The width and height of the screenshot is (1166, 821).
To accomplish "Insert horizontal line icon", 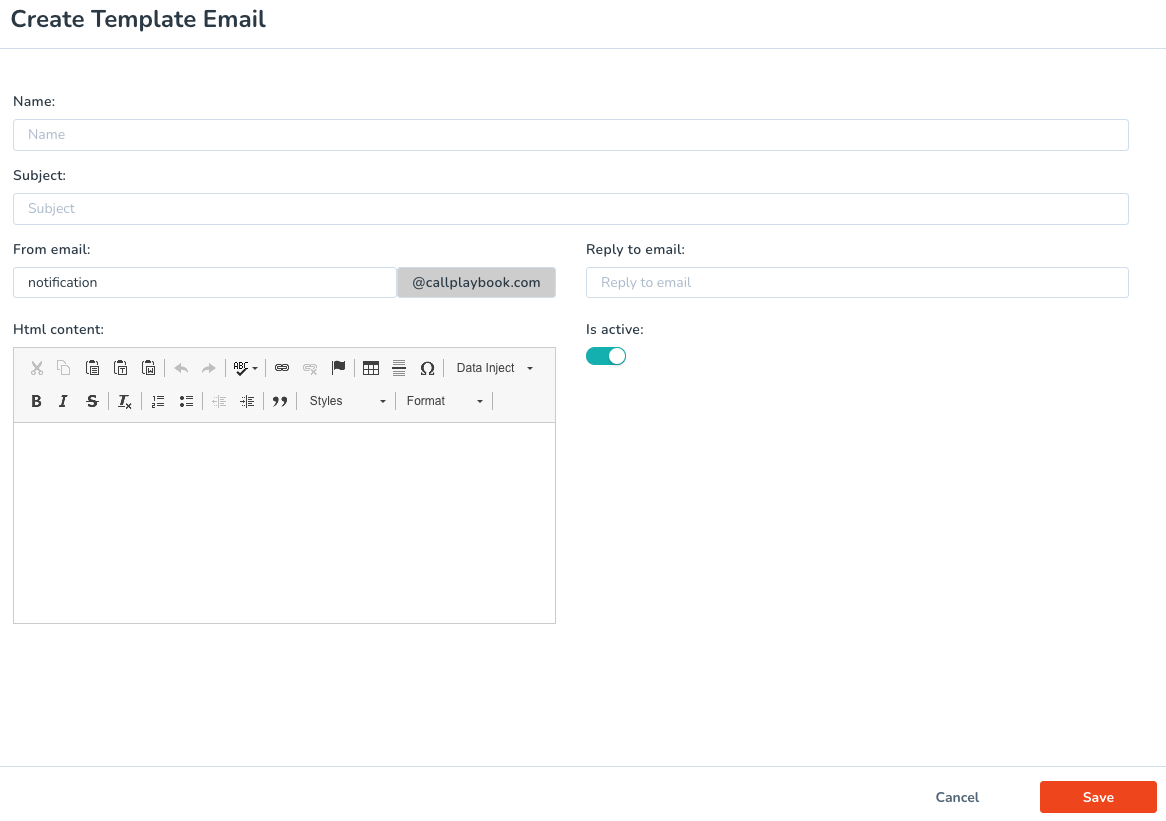I will point(399,368).
